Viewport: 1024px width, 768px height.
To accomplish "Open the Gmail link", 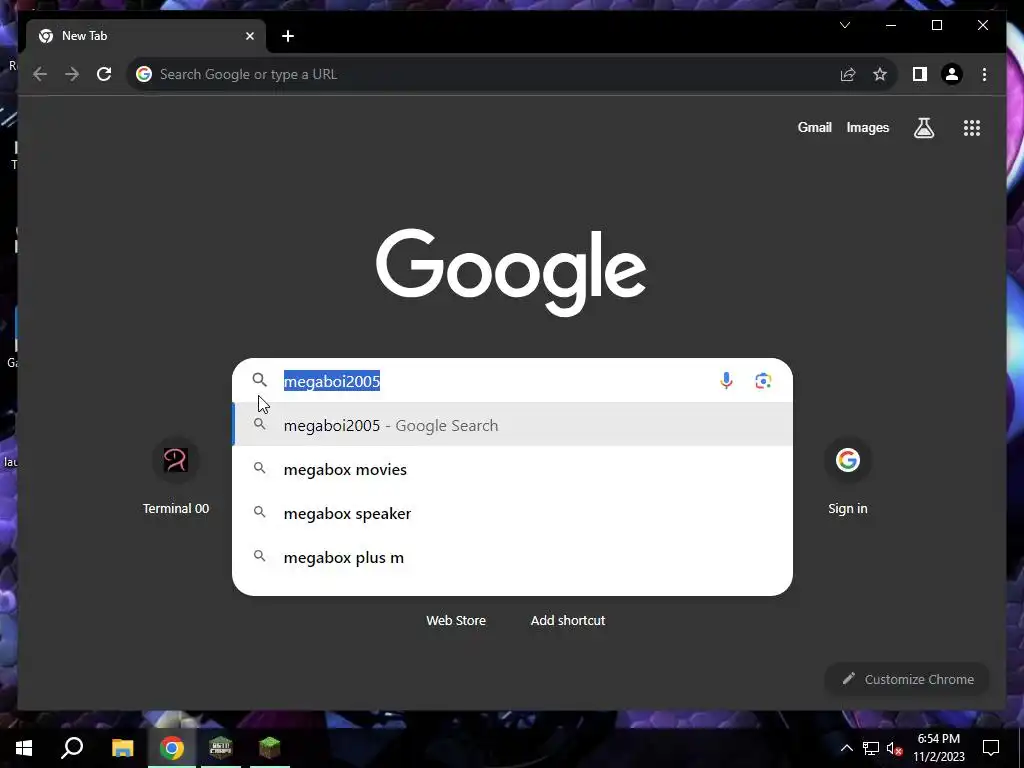I will point(814,127).
